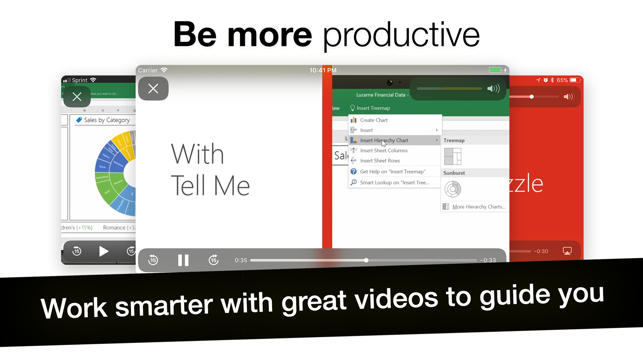Screen dimensions: 643x362
Task: Close the left Sales by Category video
Action: click(77, 97)
